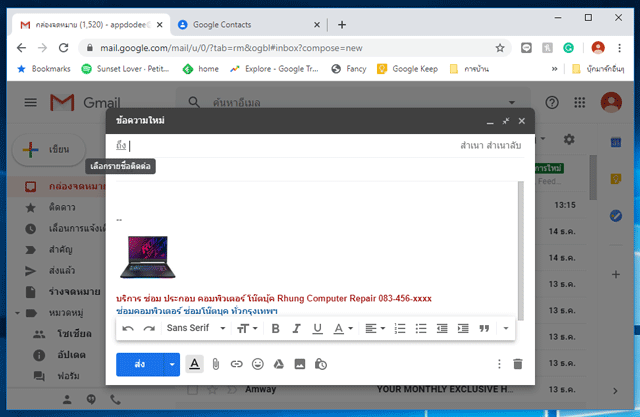Close the new message compose window

tap(522, 121)
